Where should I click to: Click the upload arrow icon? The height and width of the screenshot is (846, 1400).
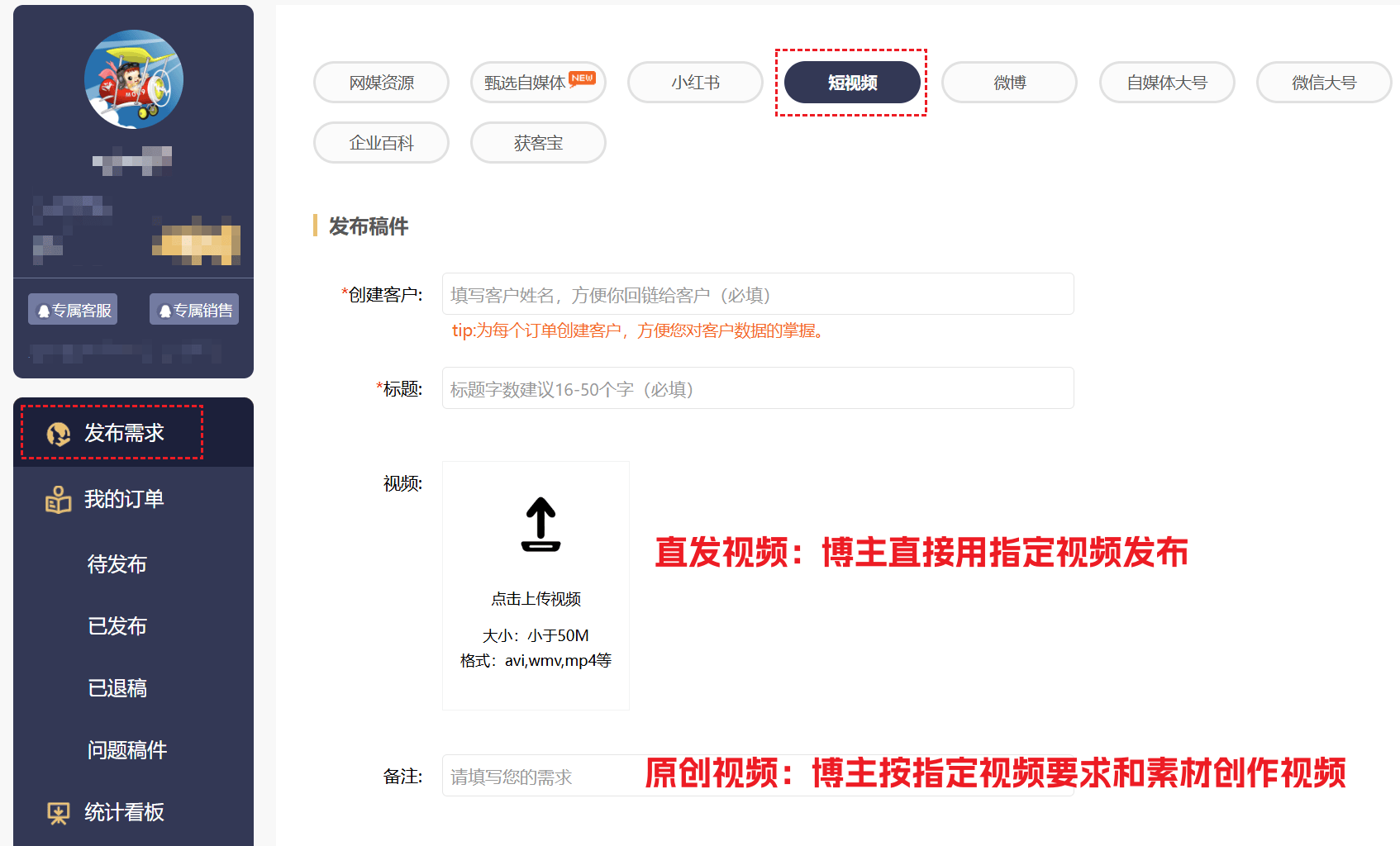point(540,524)
